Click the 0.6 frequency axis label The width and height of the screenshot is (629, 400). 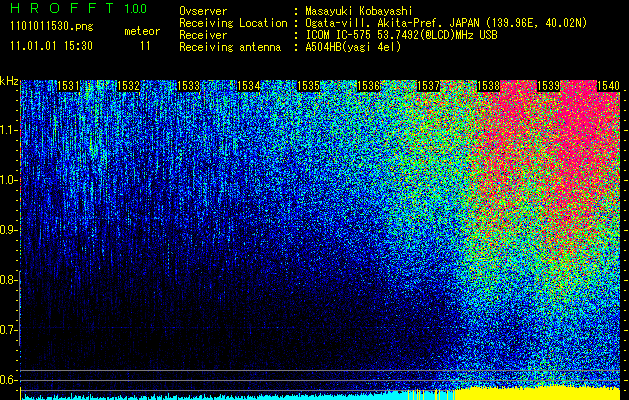point(8,380)
